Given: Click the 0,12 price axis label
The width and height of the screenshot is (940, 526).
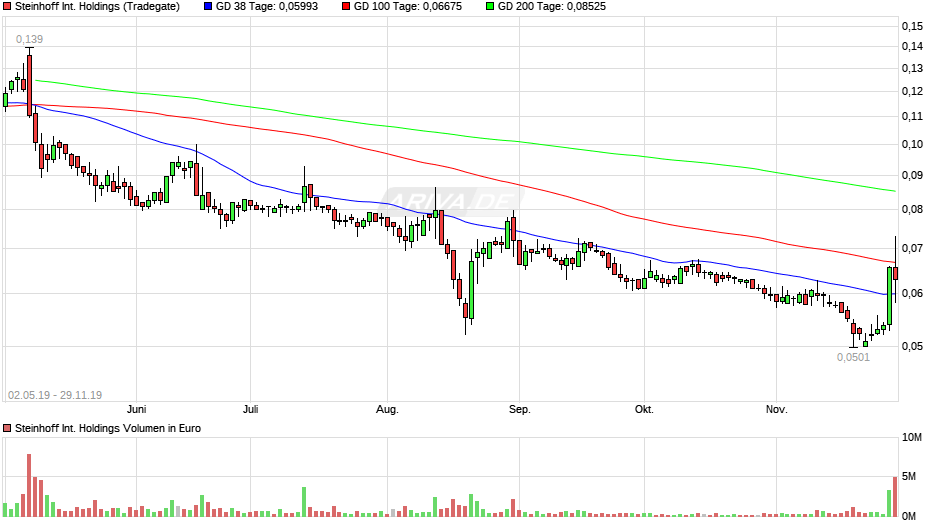Looking at the screenshot, I should click(912, 92).
